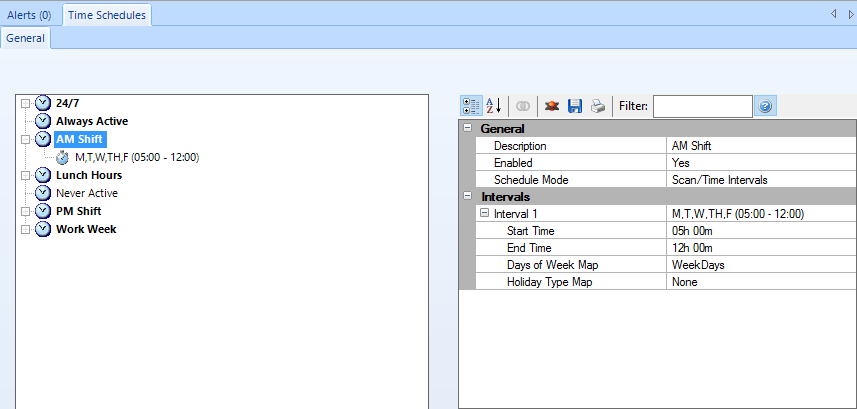Screen dimensions: 857x409
Task: Open help with the blue question mark
Action: [765, 106]
